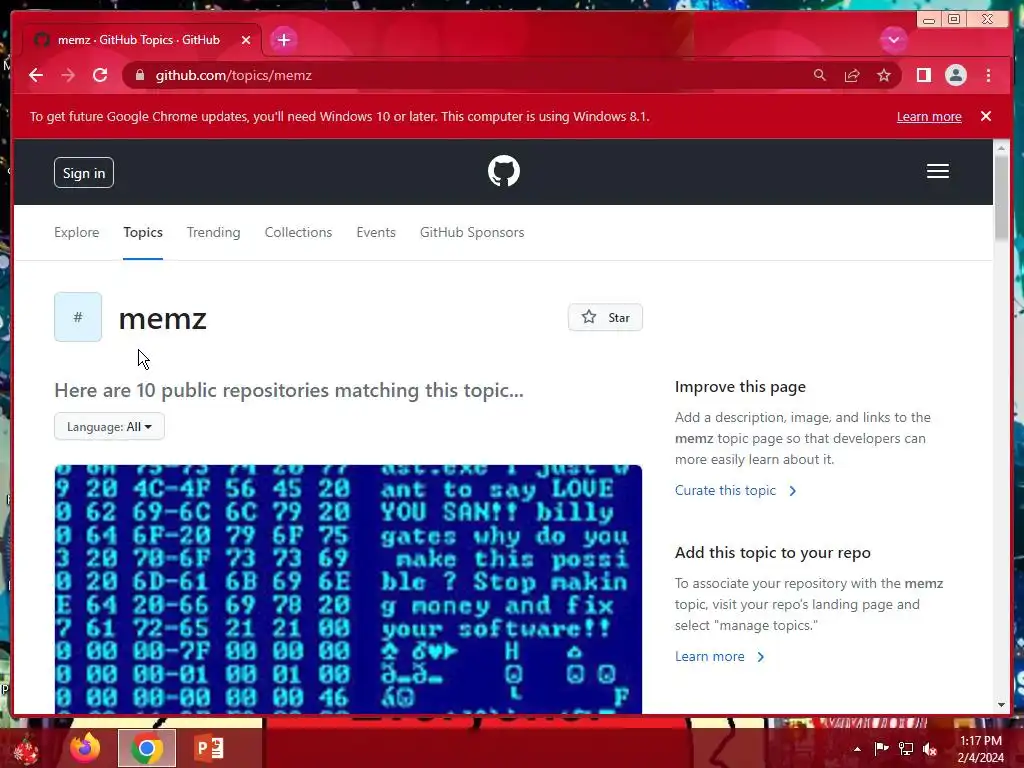Click 'Add this topic to your repo' heading
1024x768 pixels.
point(773,552)
